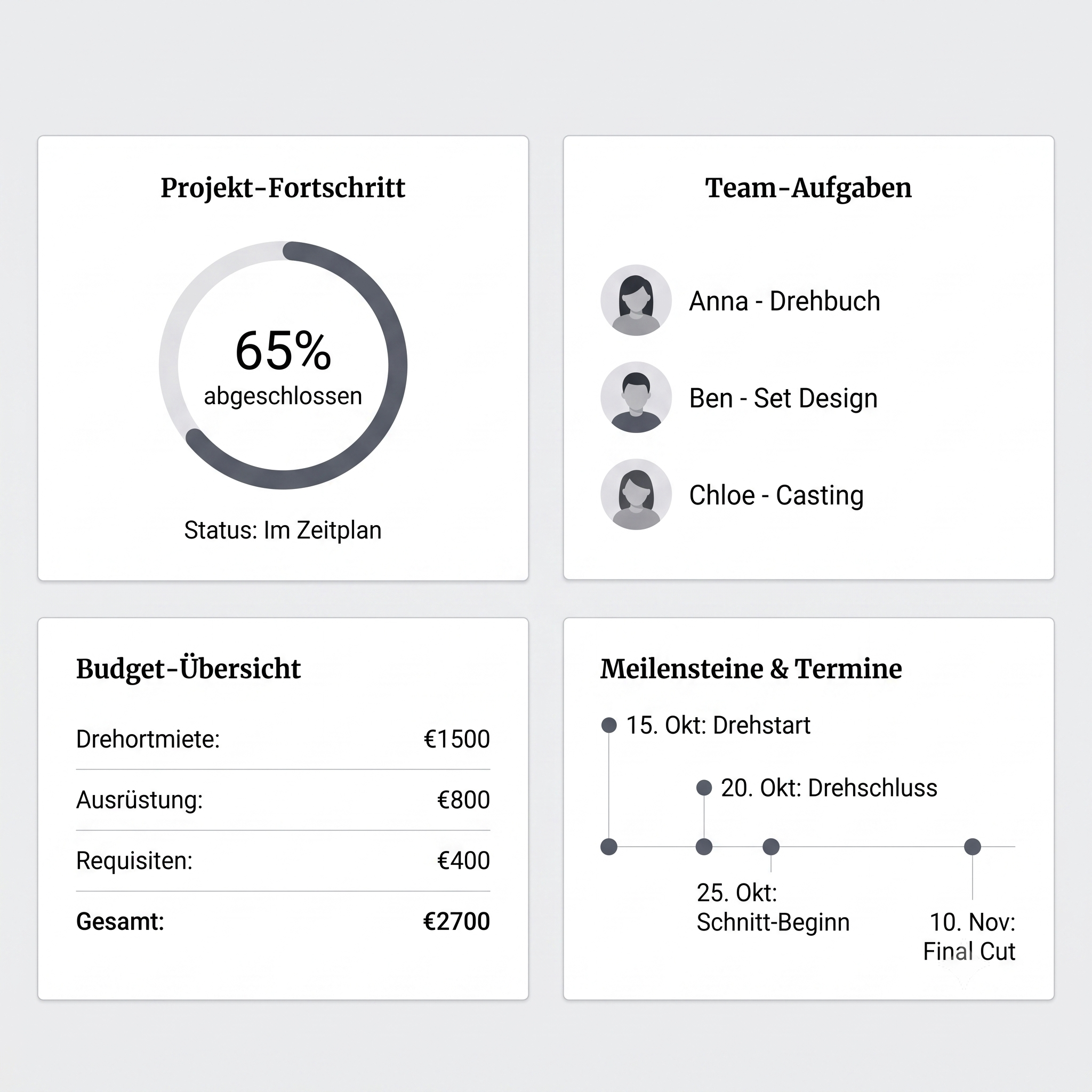The image size is (1092, 1092).
Task: Select the Requisiten budget row
Action: (283, 861)
